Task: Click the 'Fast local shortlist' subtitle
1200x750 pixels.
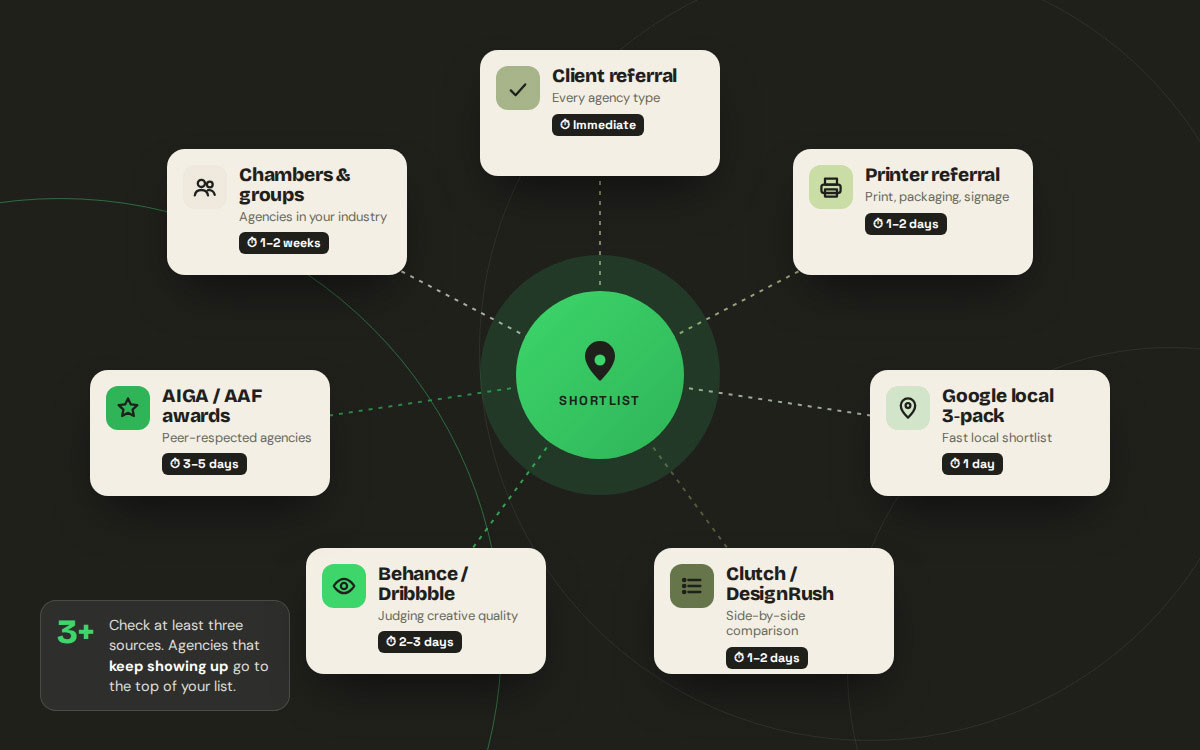Action: pos(997,438)
